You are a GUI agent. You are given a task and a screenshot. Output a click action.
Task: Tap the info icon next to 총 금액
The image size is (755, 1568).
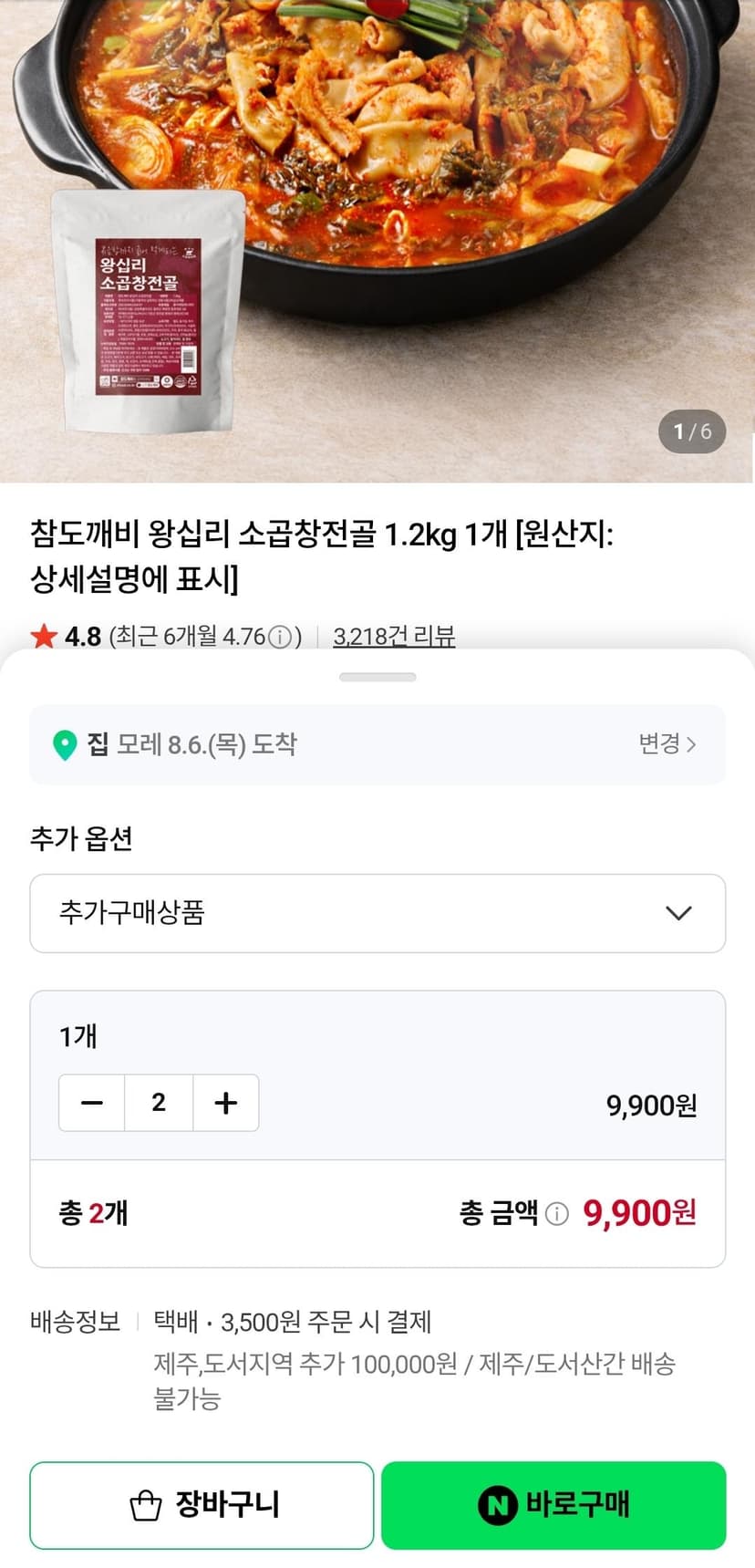click(x=556, y=1213)
